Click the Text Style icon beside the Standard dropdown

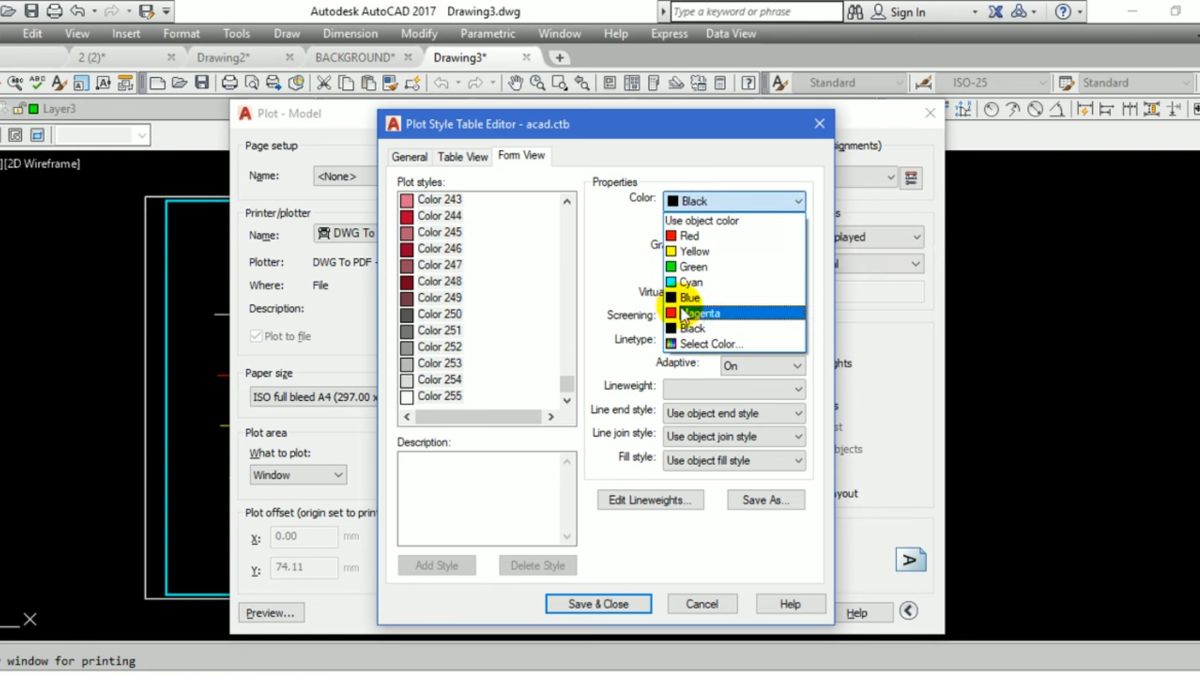(x=780, y=83)
